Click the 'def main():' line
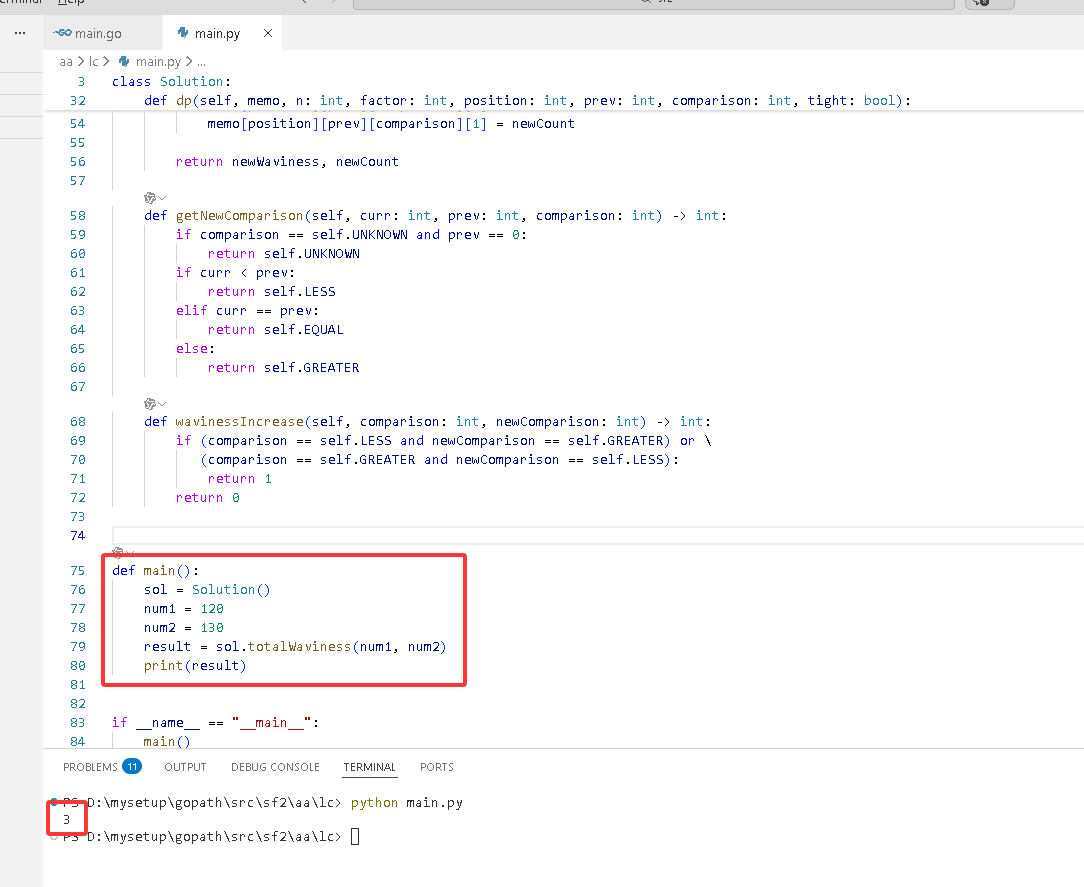This screenshot has width=1084, height=887. click(x=156, y=570)
